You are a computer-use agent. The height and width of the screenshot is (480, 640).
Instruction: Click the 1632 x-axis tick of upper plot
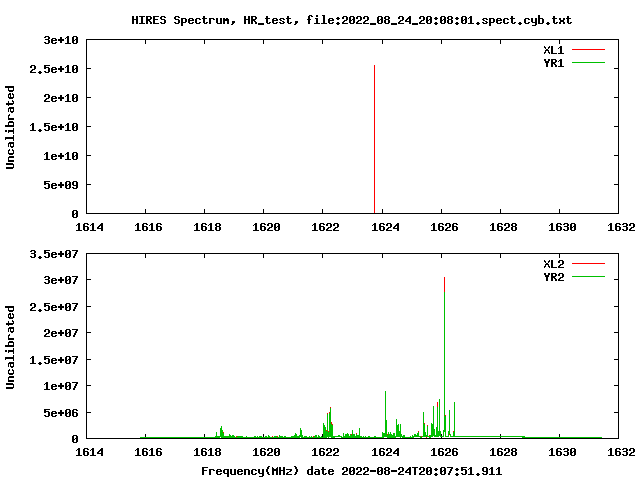point(621,227)
